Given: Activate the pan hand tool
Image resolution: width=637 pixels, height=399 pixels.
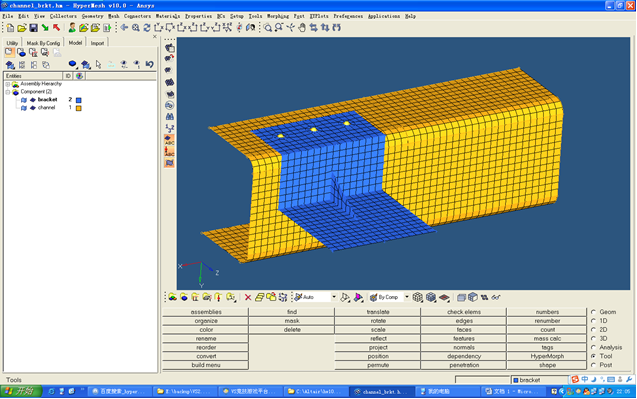Looking at the screenshot, I should [302, 28].
